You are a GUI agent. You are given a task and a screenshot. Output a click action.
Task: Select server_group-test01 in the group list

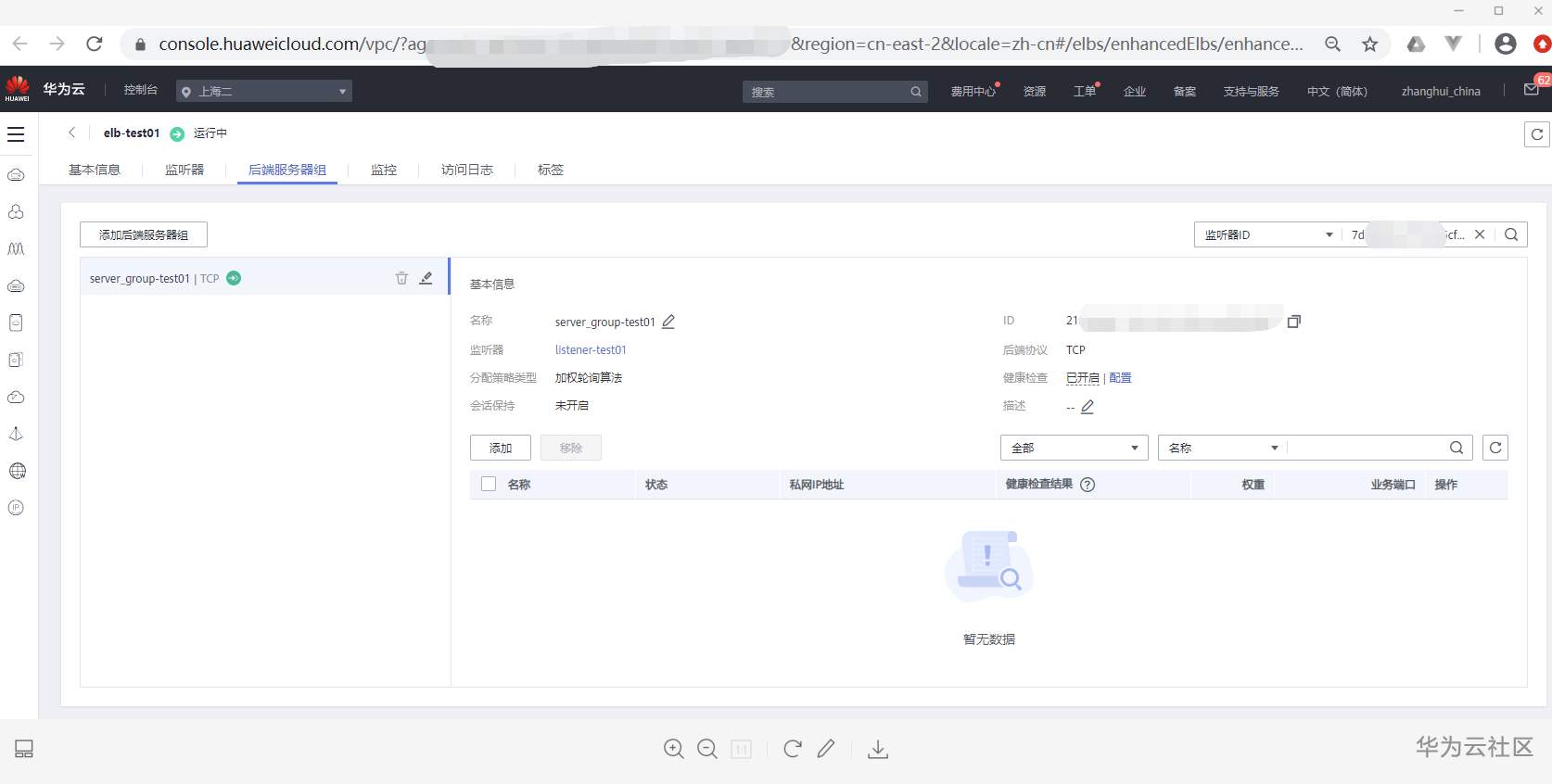click(264, 278)
